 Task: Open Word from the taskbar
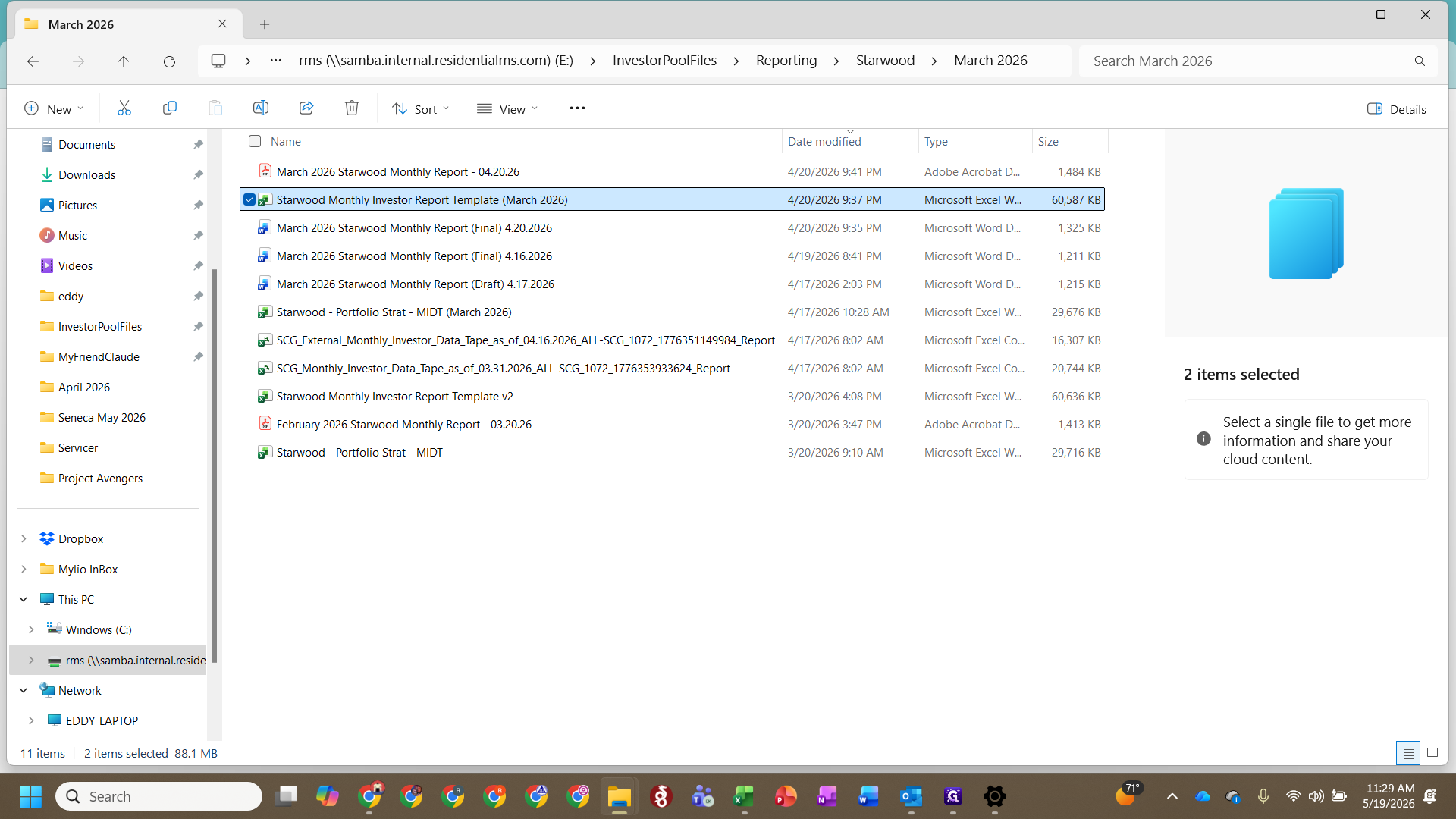pyautogui.click(x=868, y=796)
